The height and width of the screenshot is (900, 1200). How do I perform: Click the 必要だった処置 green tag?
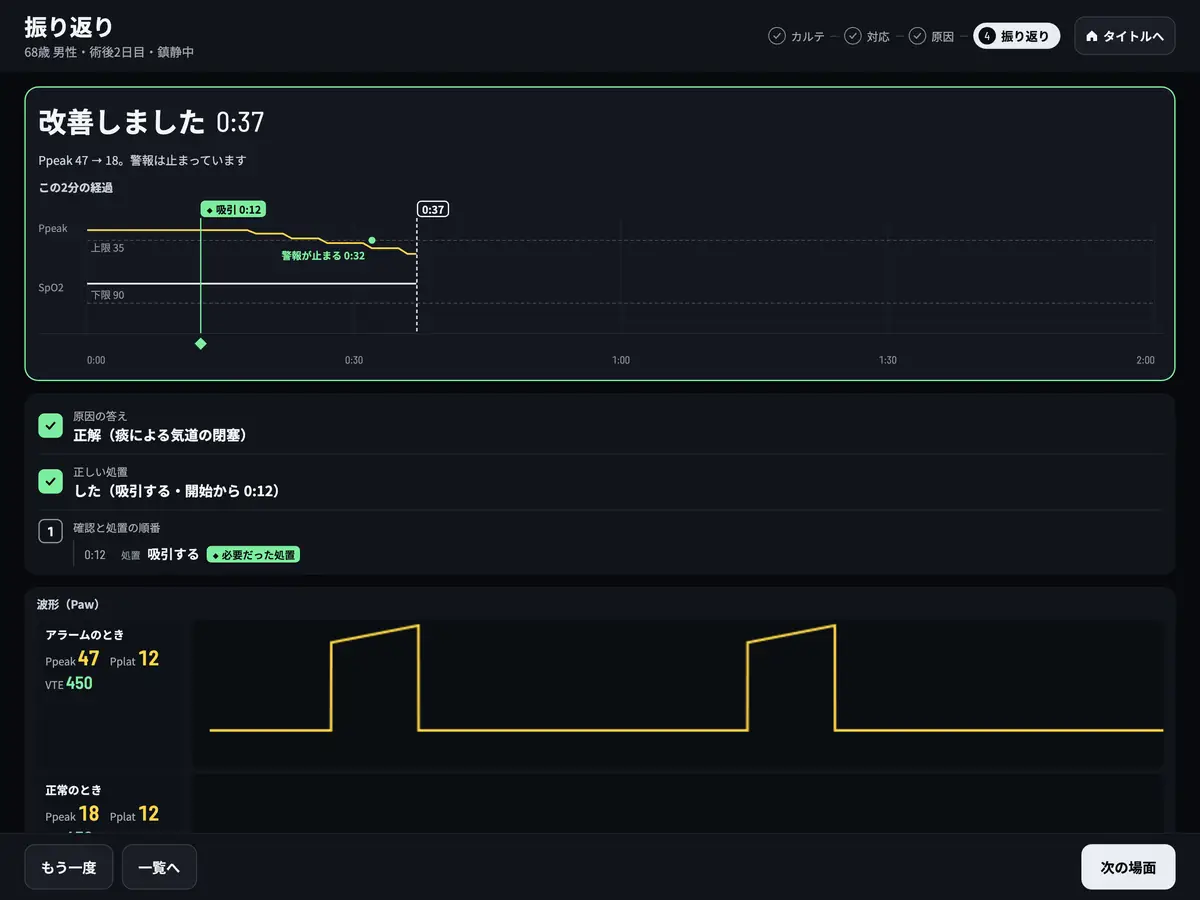(253, 554)
